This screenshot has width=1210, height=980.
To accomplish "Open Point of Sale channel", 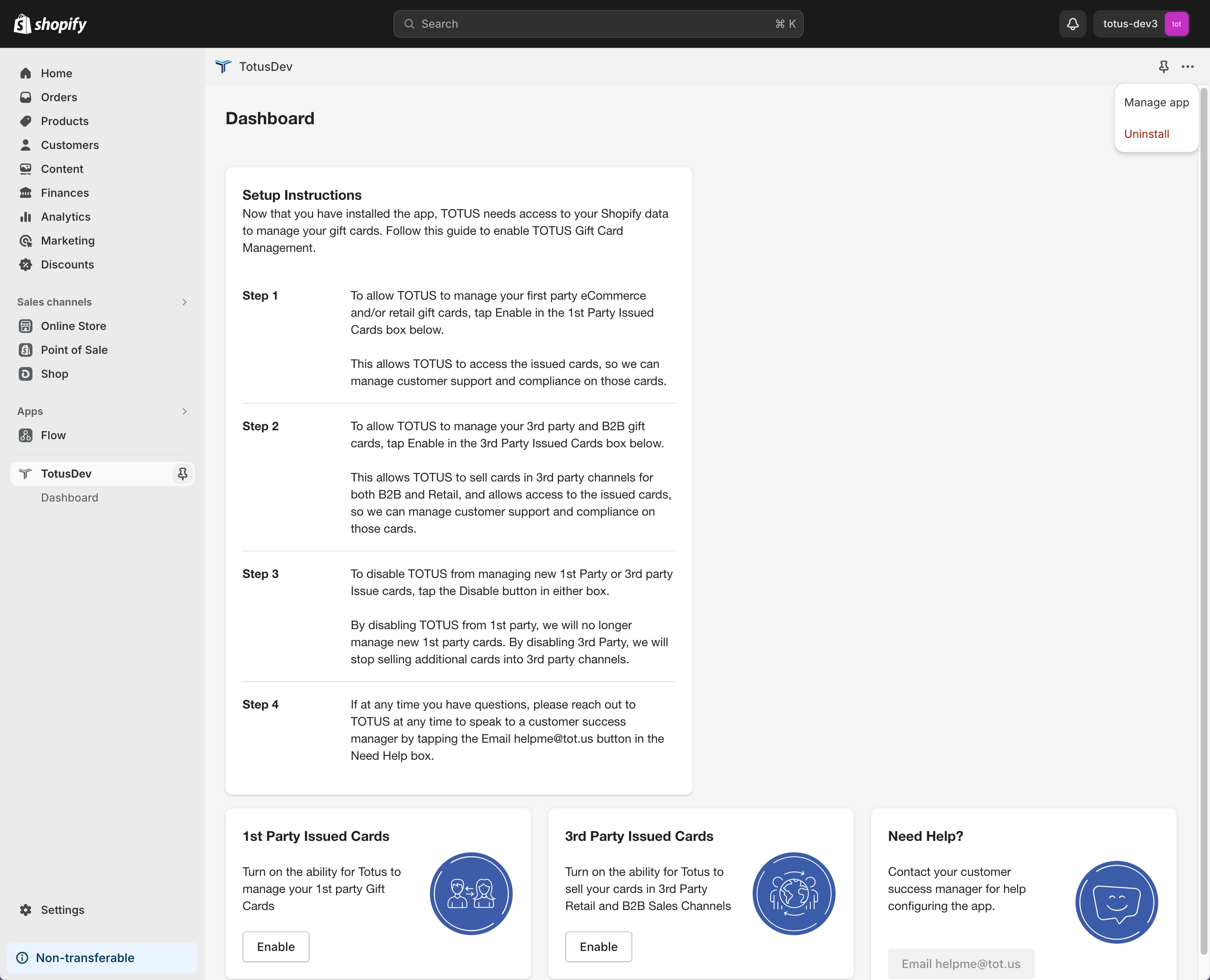I will (x=74, y=350).
